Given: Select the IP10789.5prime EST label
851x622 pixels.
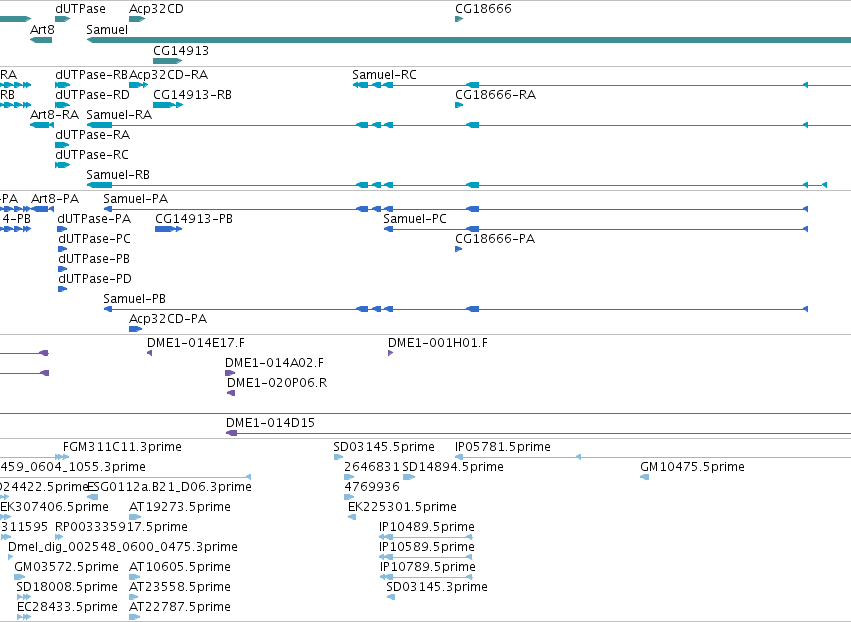Looking at the screenshot, I should (427, 567).
